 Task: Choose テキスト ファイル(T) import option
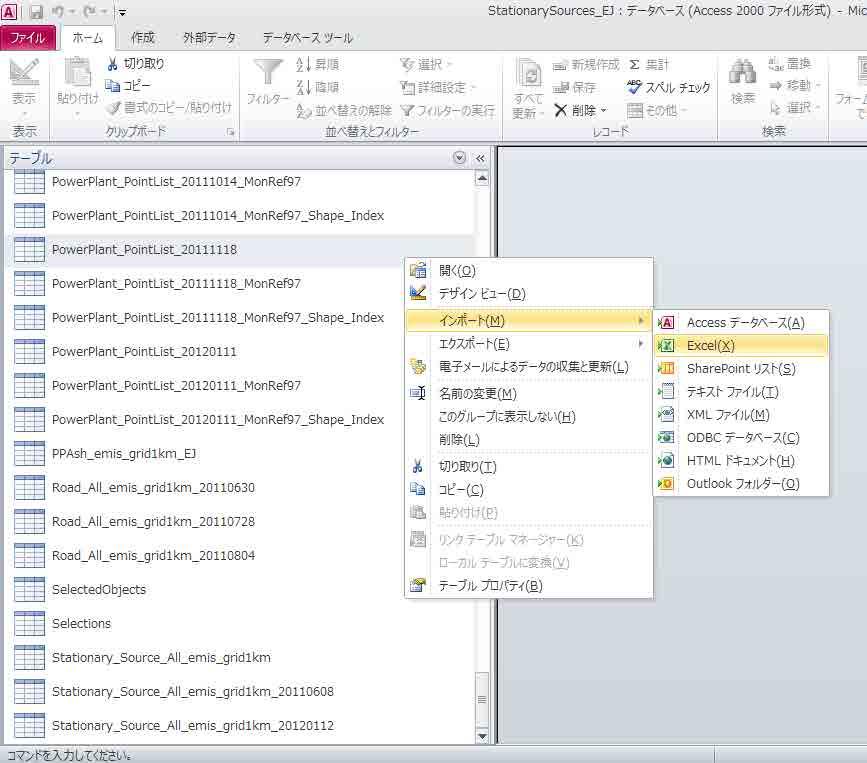coord(741,391)
